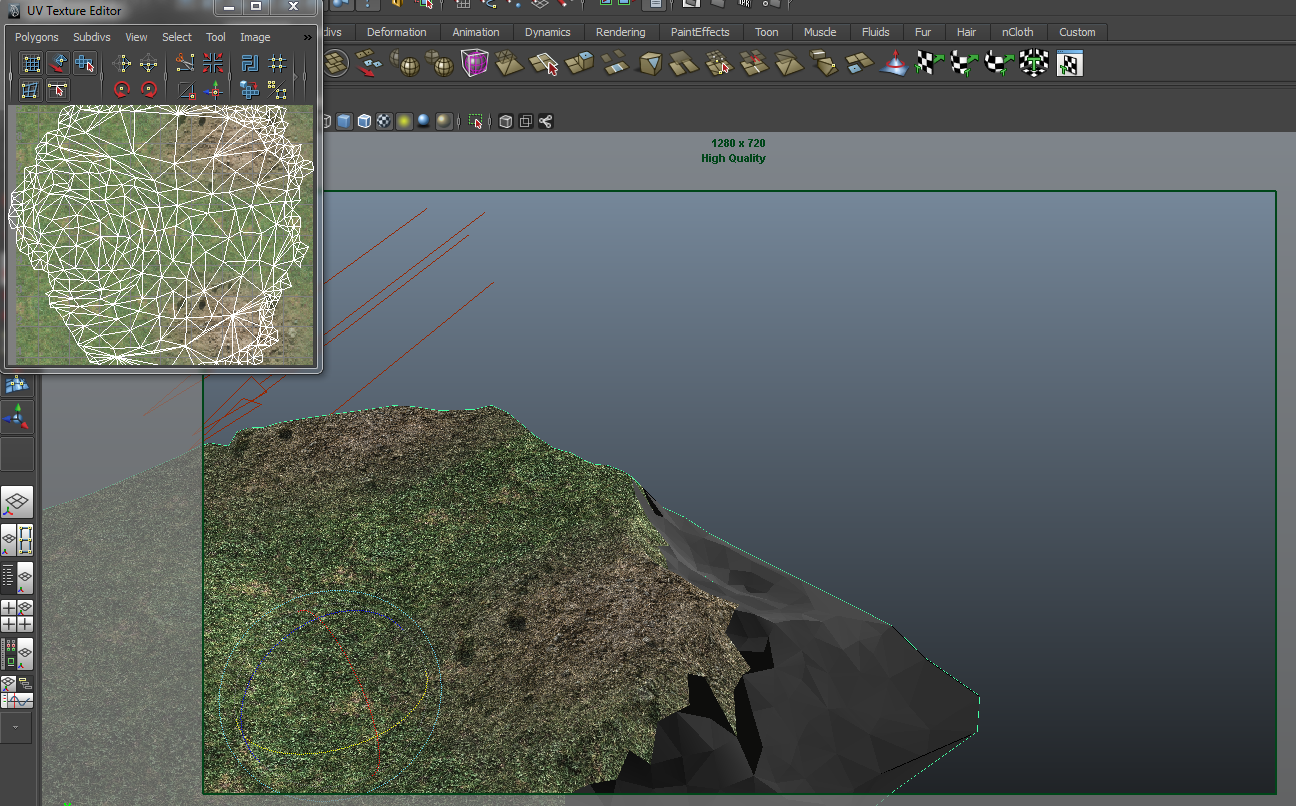
Task: Switch to the nCloth shelf tab
Action: pyautogui.click(x=1018, y=32)
